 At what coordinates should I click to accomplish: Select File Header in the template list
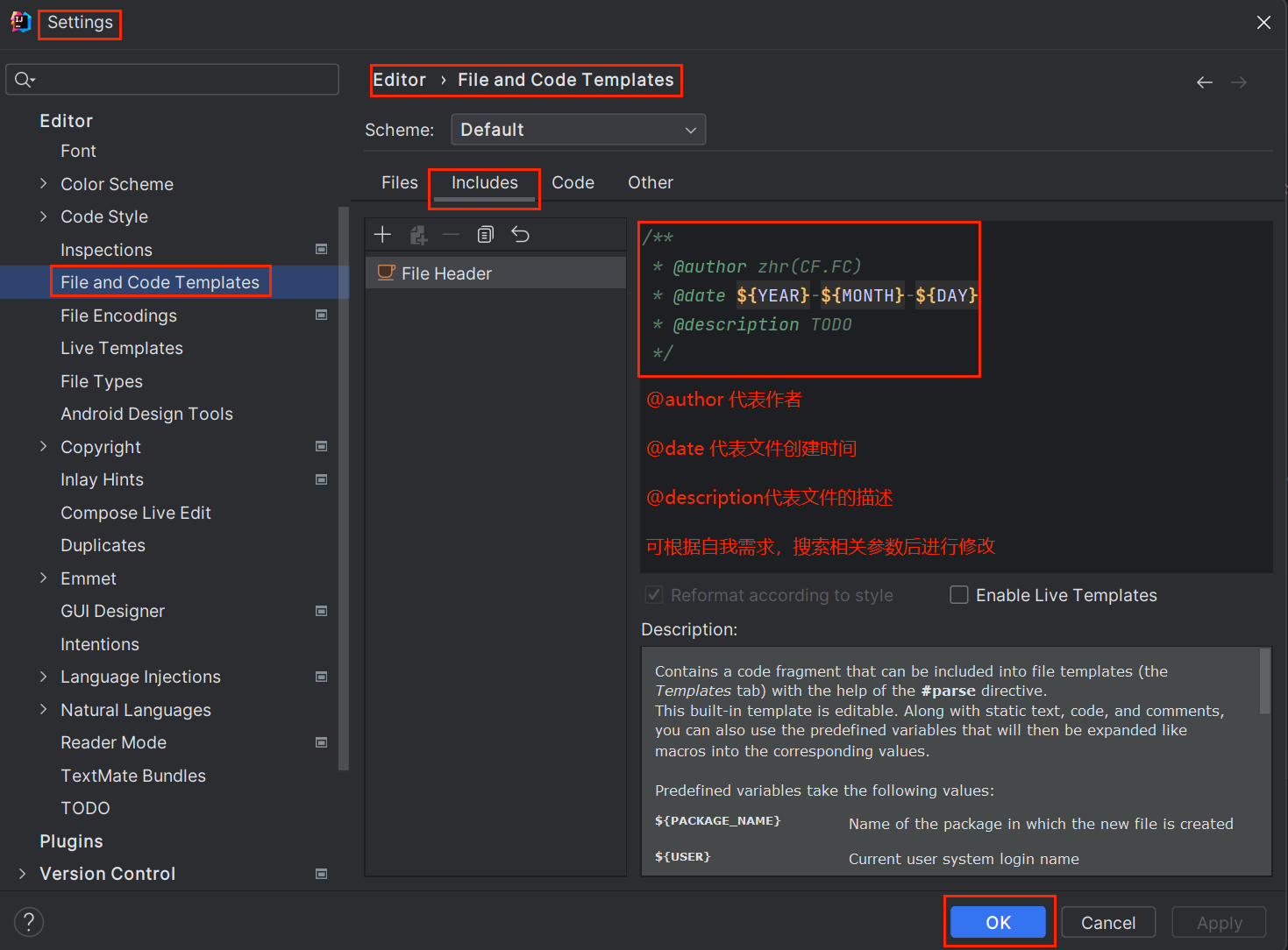[495, 273]
